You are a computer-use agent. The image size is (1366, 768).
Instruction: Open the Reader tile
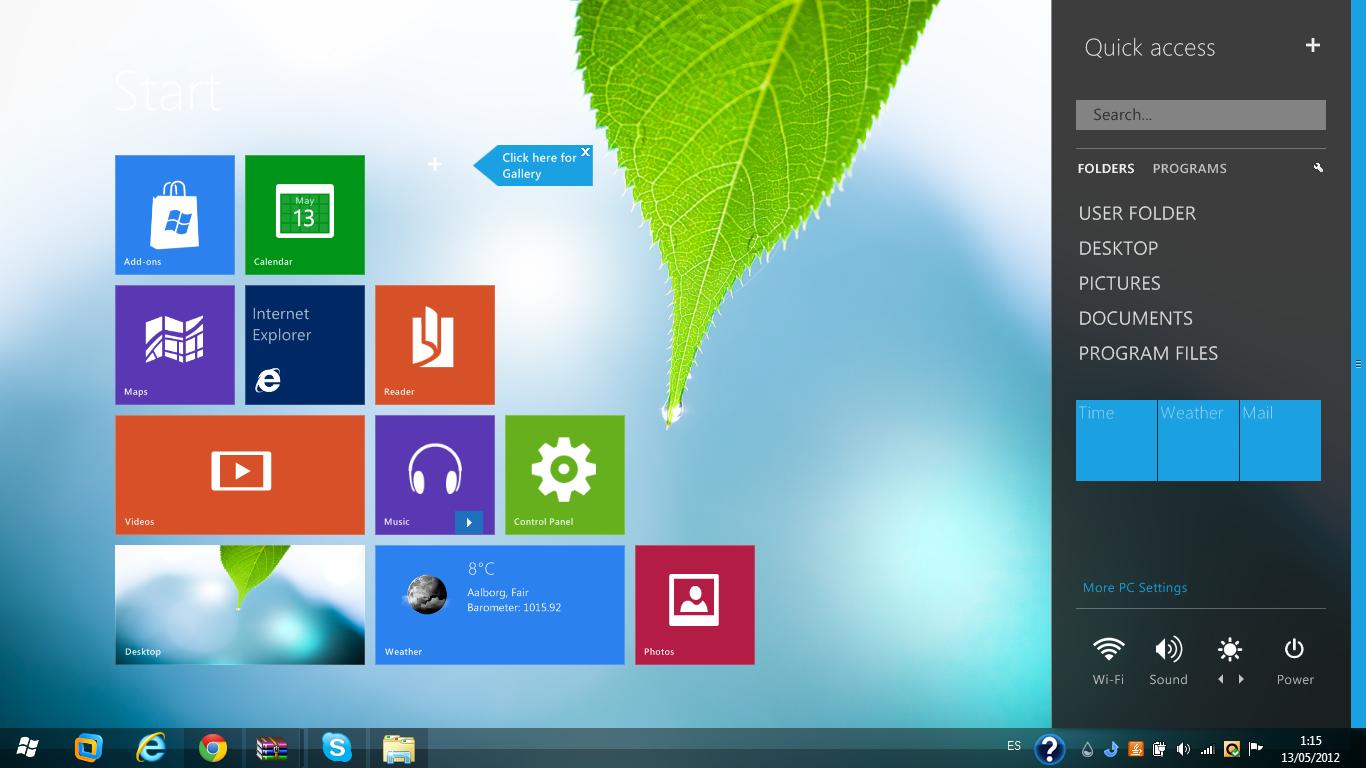[434, 344]
